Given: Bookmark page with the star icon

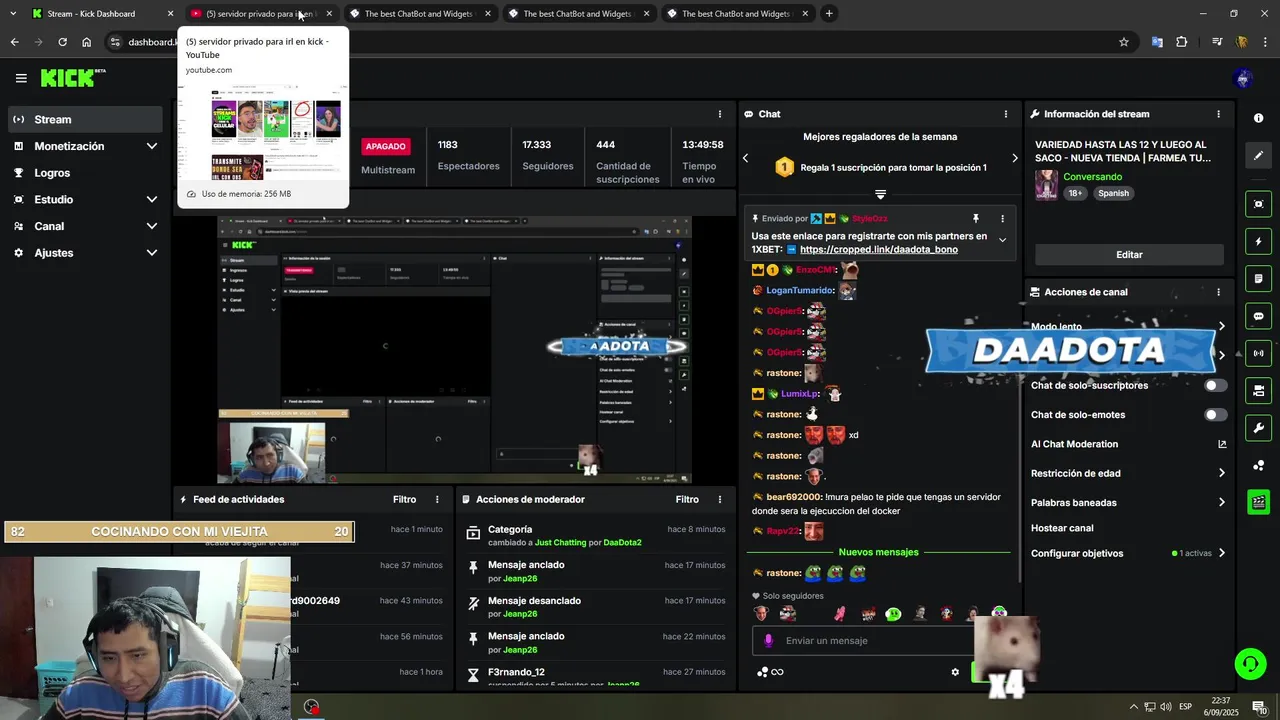Looking at the screenshot, I should (1124, 42).
